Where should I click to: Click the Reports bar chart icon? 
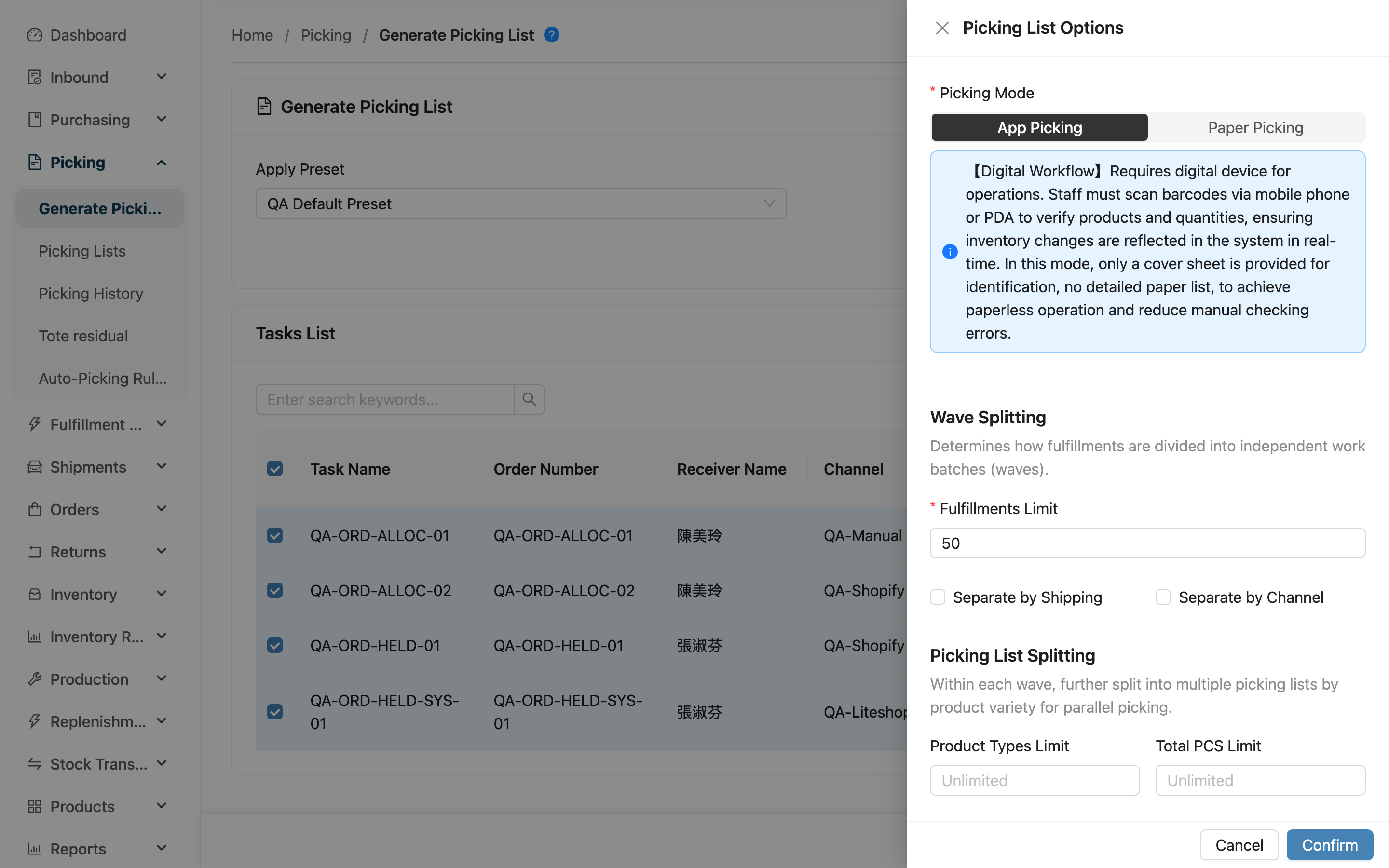click(34, 849)
